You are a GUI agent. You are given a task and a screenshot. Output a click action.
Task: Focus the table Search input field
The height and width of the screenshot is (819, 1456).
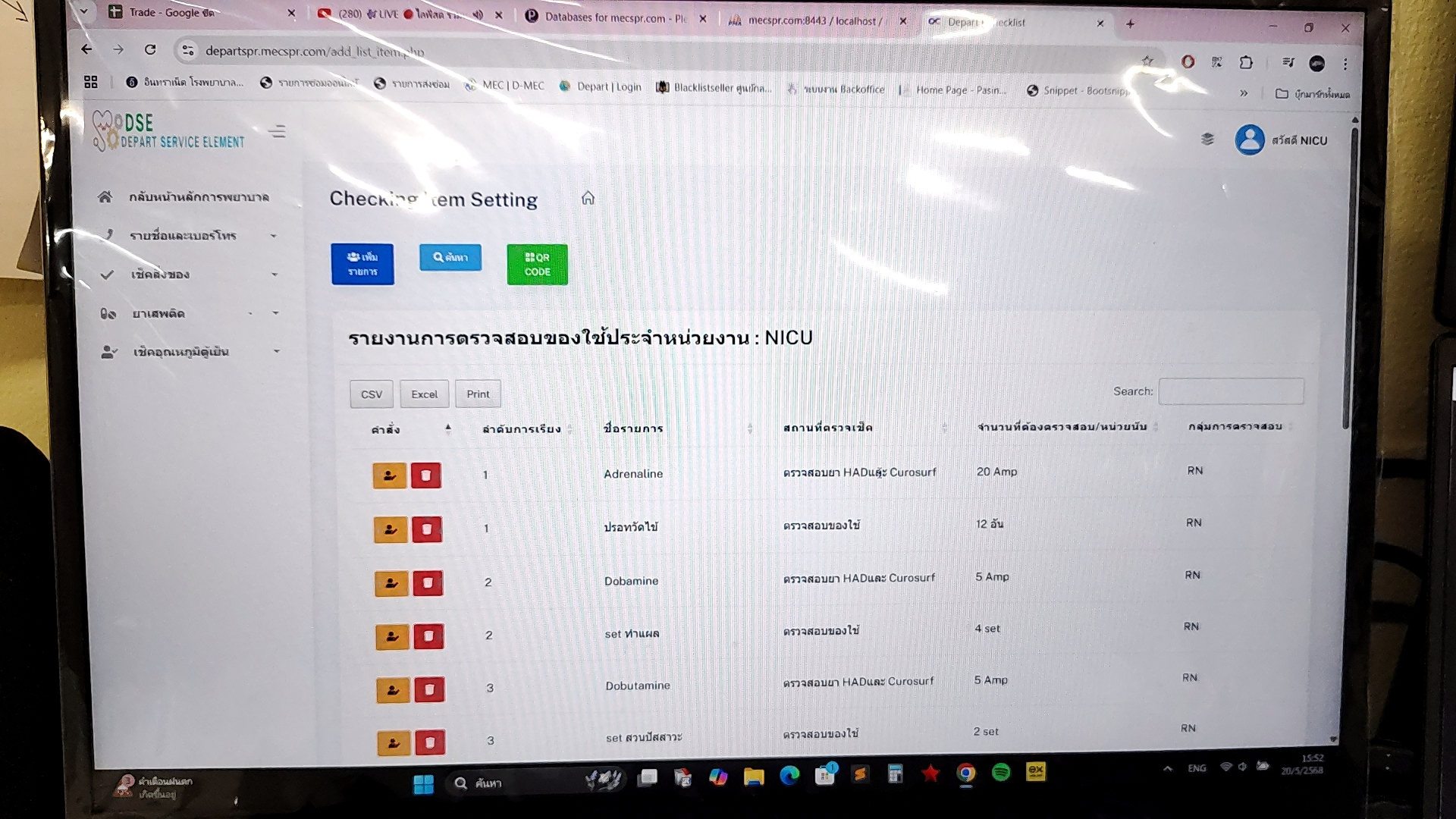tap(1231, 391)
